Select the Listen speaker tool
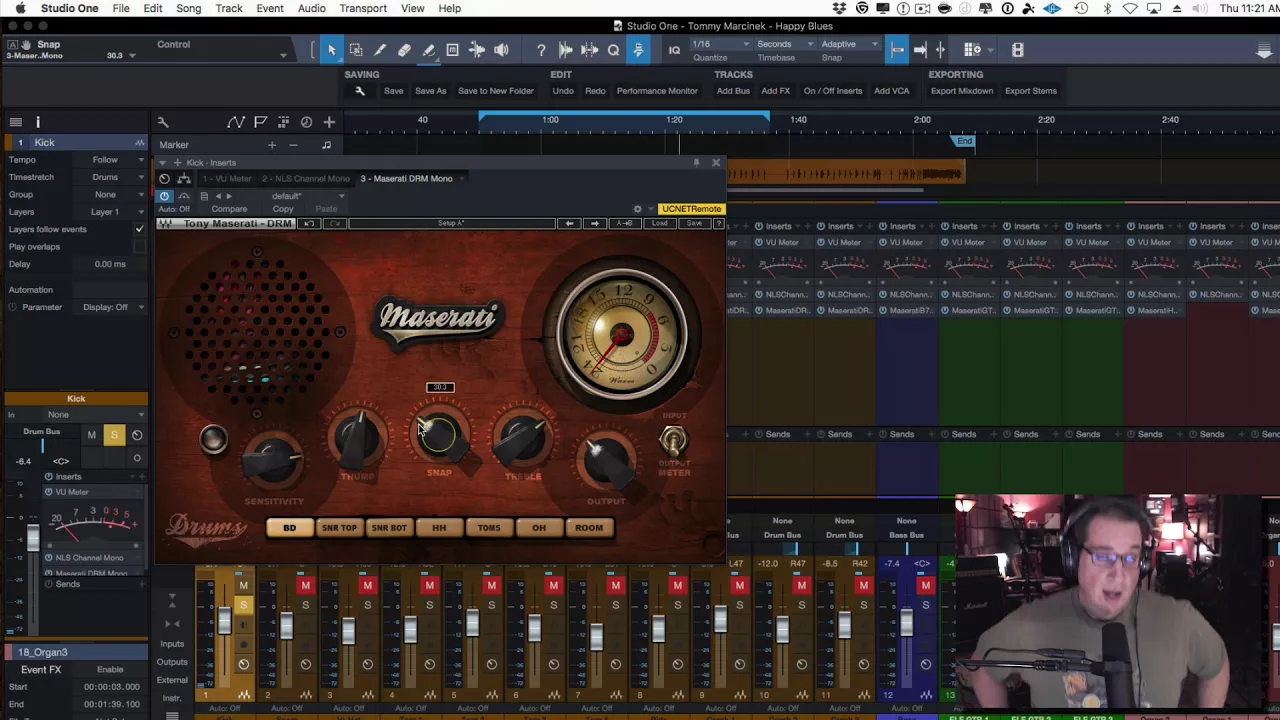The image size is (1280, 720). point(501,50)
